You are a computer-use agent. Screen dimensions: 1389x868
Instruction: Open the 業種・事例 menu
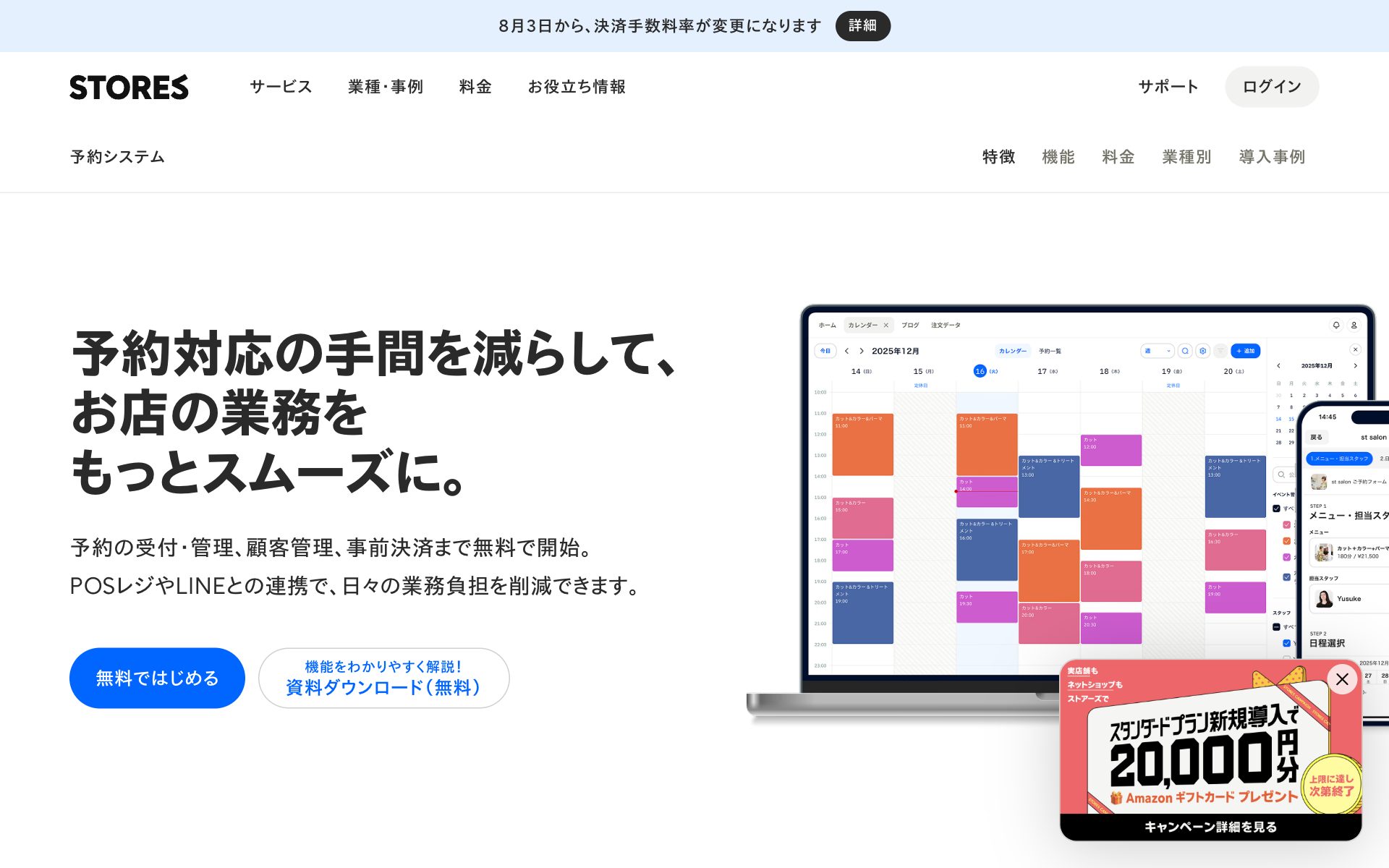(x=386, y=87)
